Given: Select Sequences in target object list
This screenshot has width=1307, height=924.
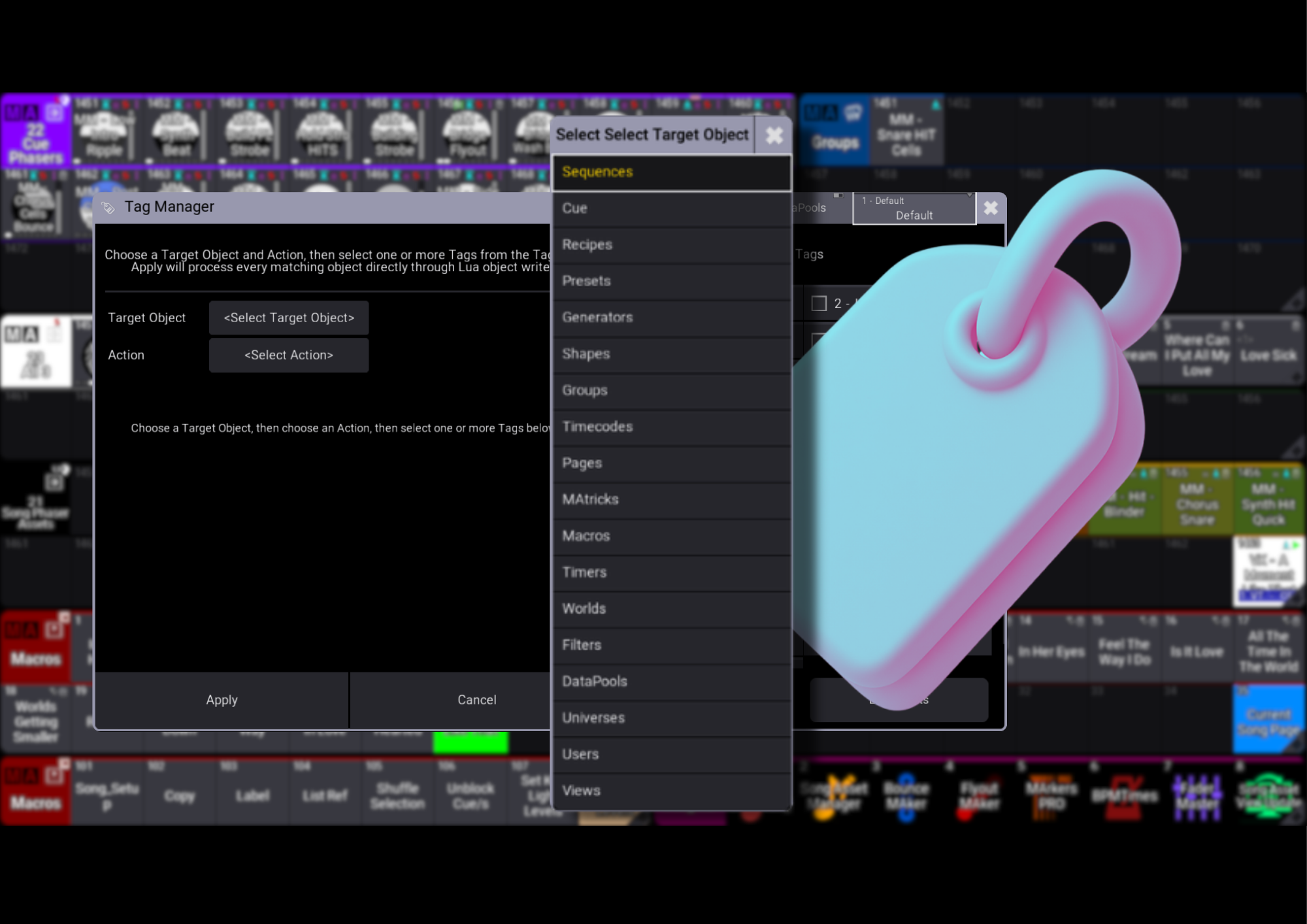Looking at the screenshot, I should click(x=671, y=173).
